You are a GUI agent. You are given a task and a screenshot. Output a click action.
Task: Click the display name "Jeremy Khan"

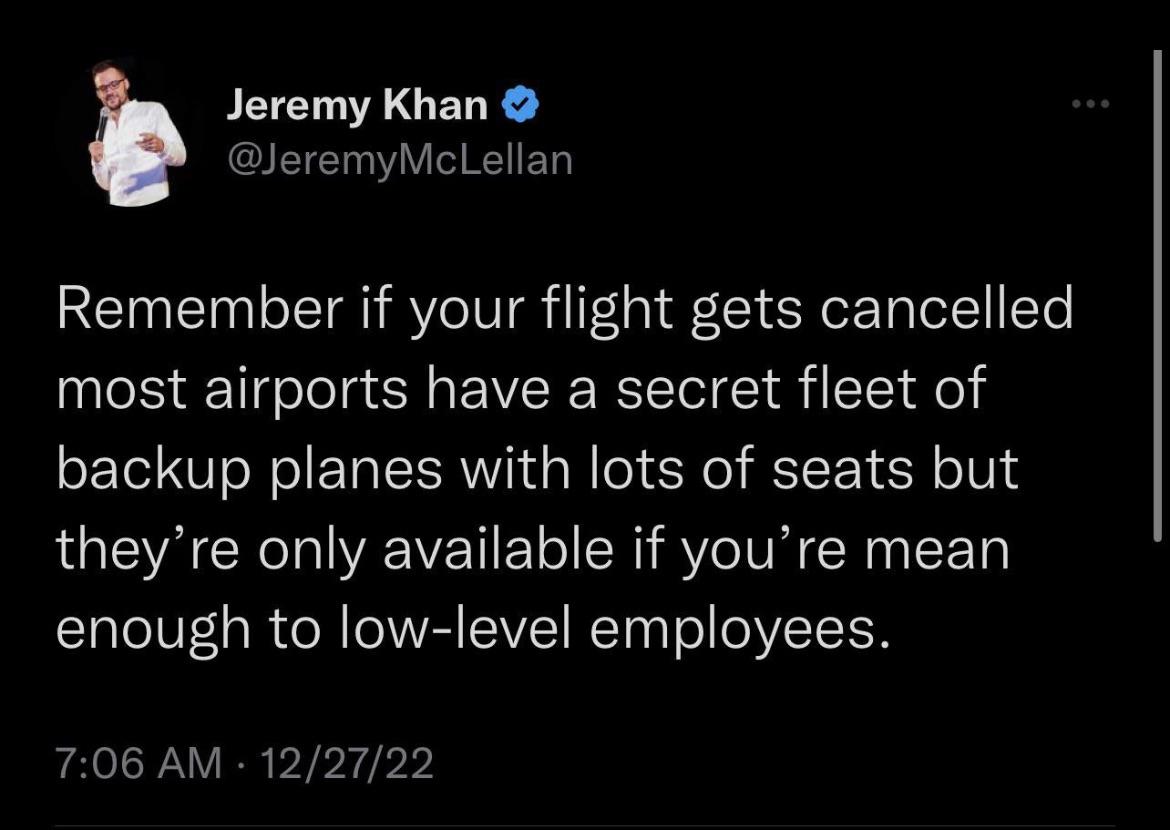357,105
